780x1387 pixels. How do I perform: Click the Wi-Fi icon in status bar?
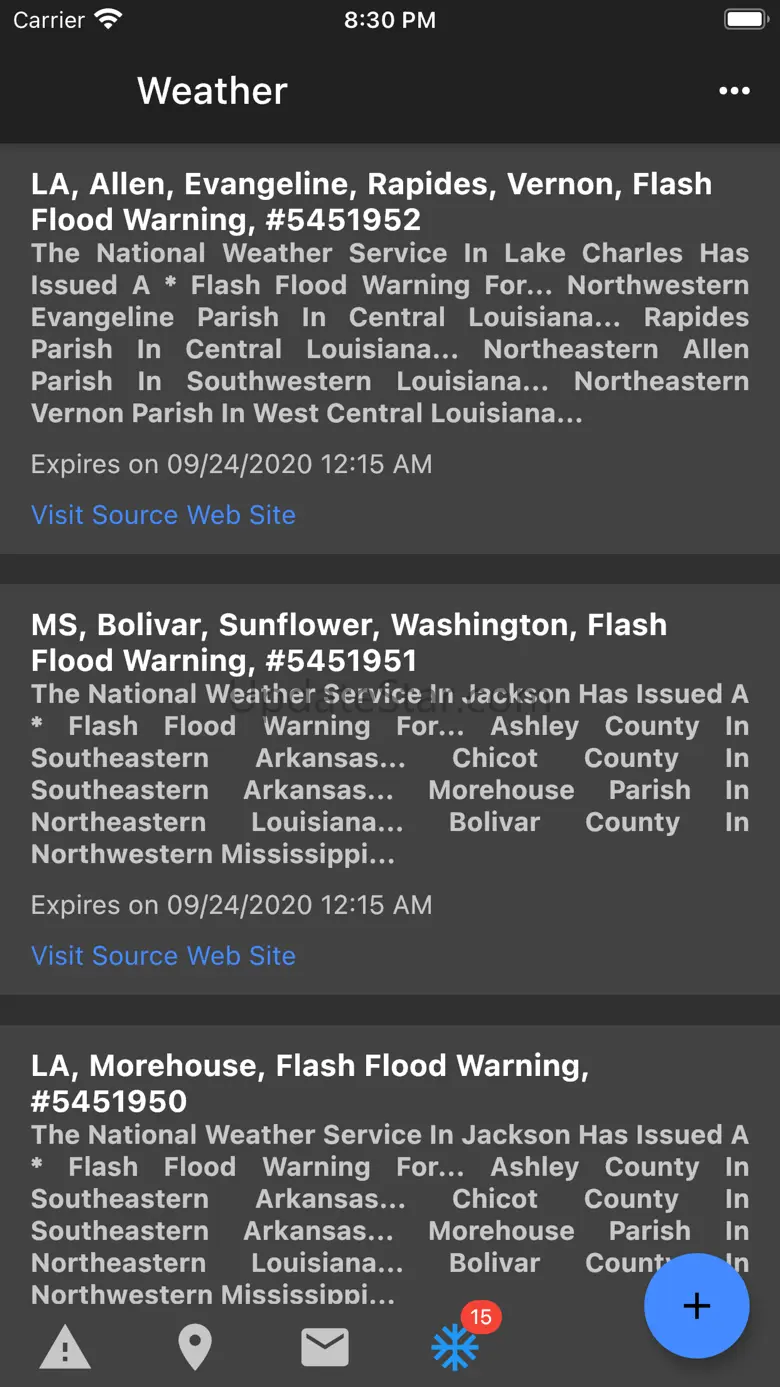108,20
